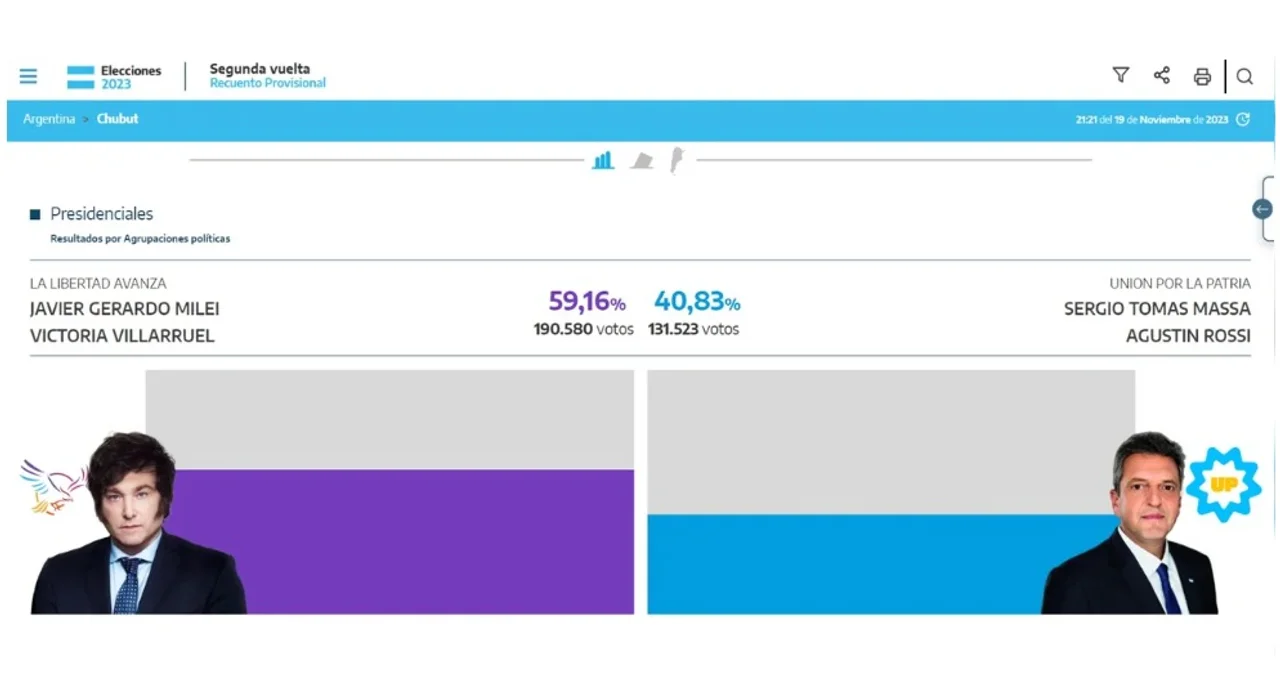Click the Elecciones 2023 logo

tap(114, 77)
